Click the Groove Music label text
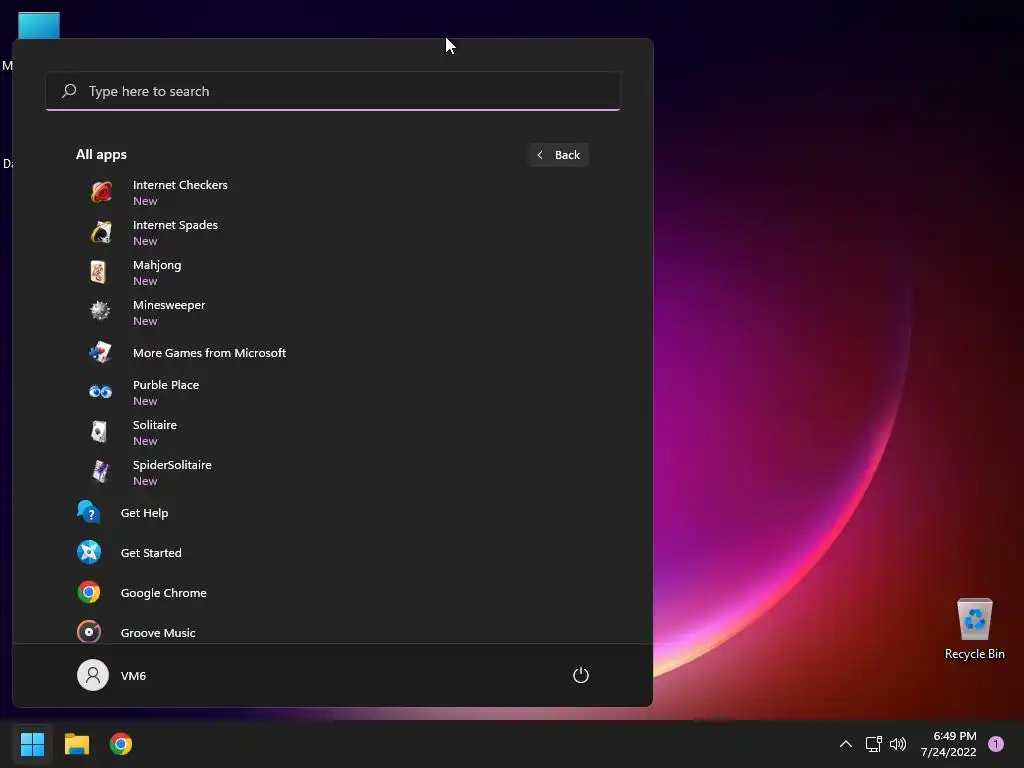Viewport: 1024px width, 768px height. coord(158,632)
